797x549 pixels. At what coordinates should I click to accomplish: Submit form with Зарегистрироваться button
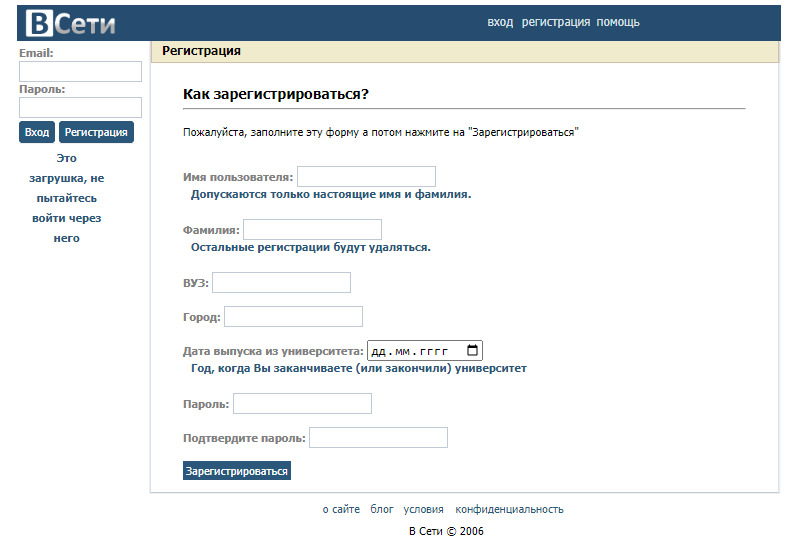[x=237, y=471]
